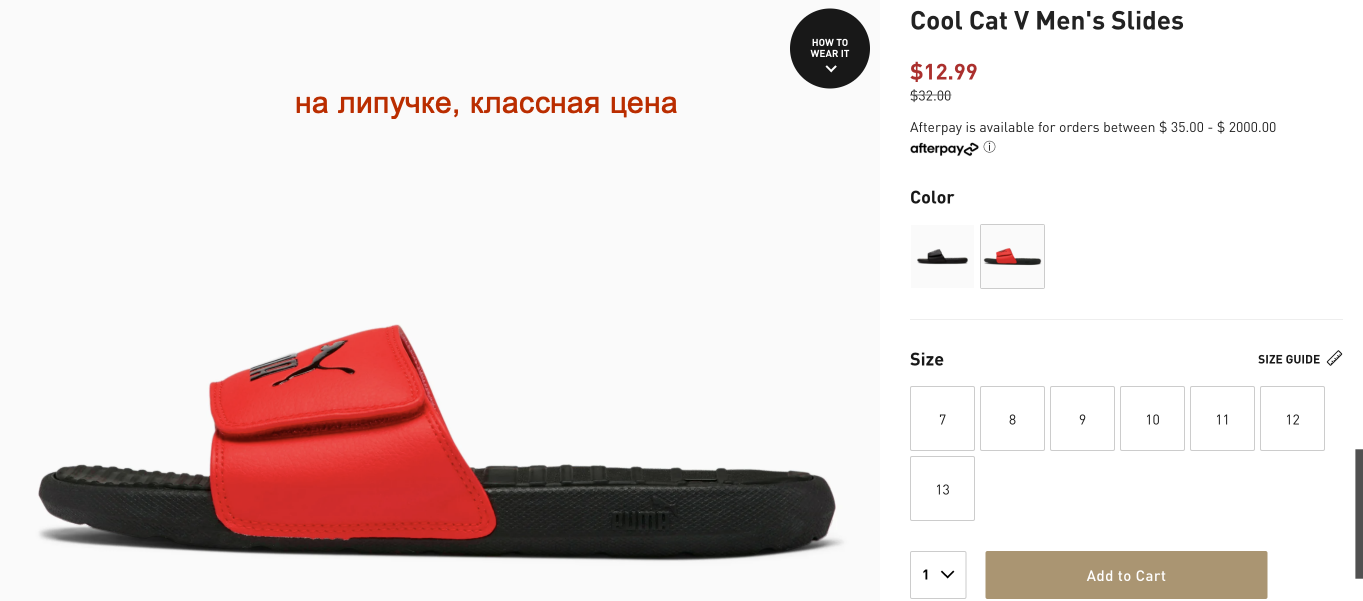Click the Cool Cat V Men's Slides title
Image resolution: width=1363 pixels, height=601 pixels.
(1047, 21)
